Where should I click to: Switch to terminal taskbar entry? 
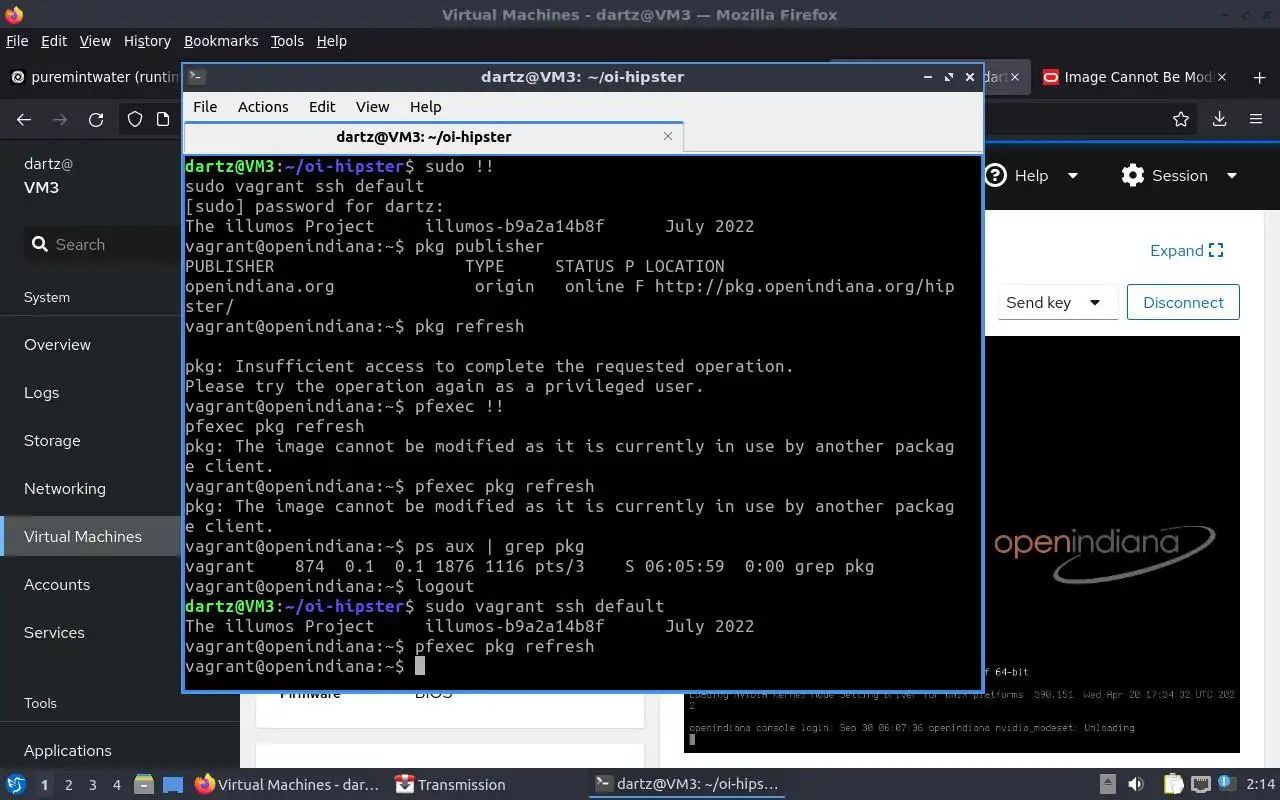(x=686, y=784)
